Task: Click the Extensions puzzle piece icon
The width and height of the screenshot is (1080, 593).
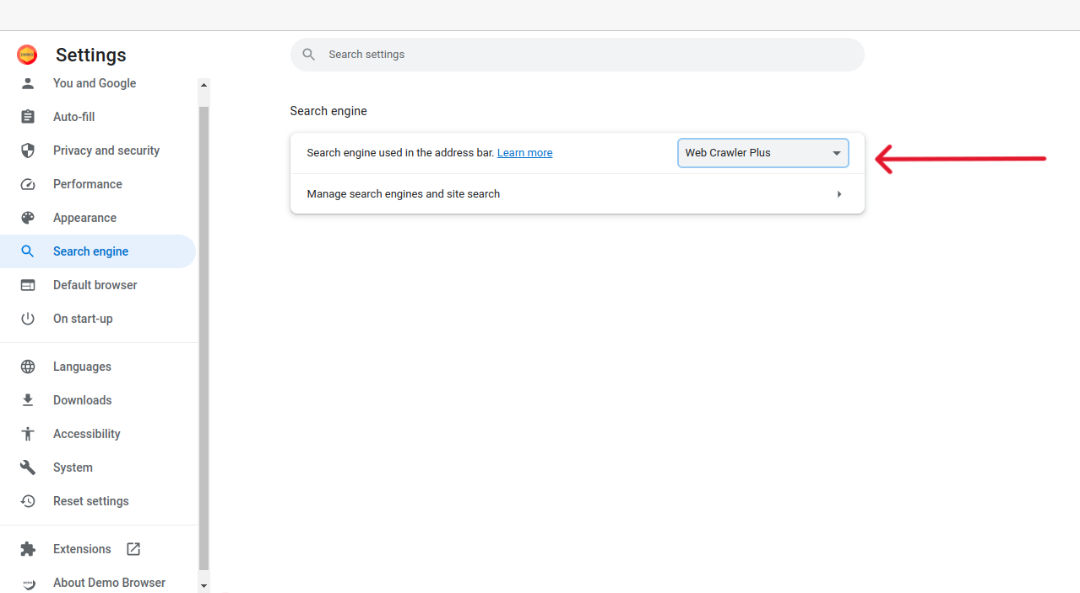Action: tap(28, 549)
